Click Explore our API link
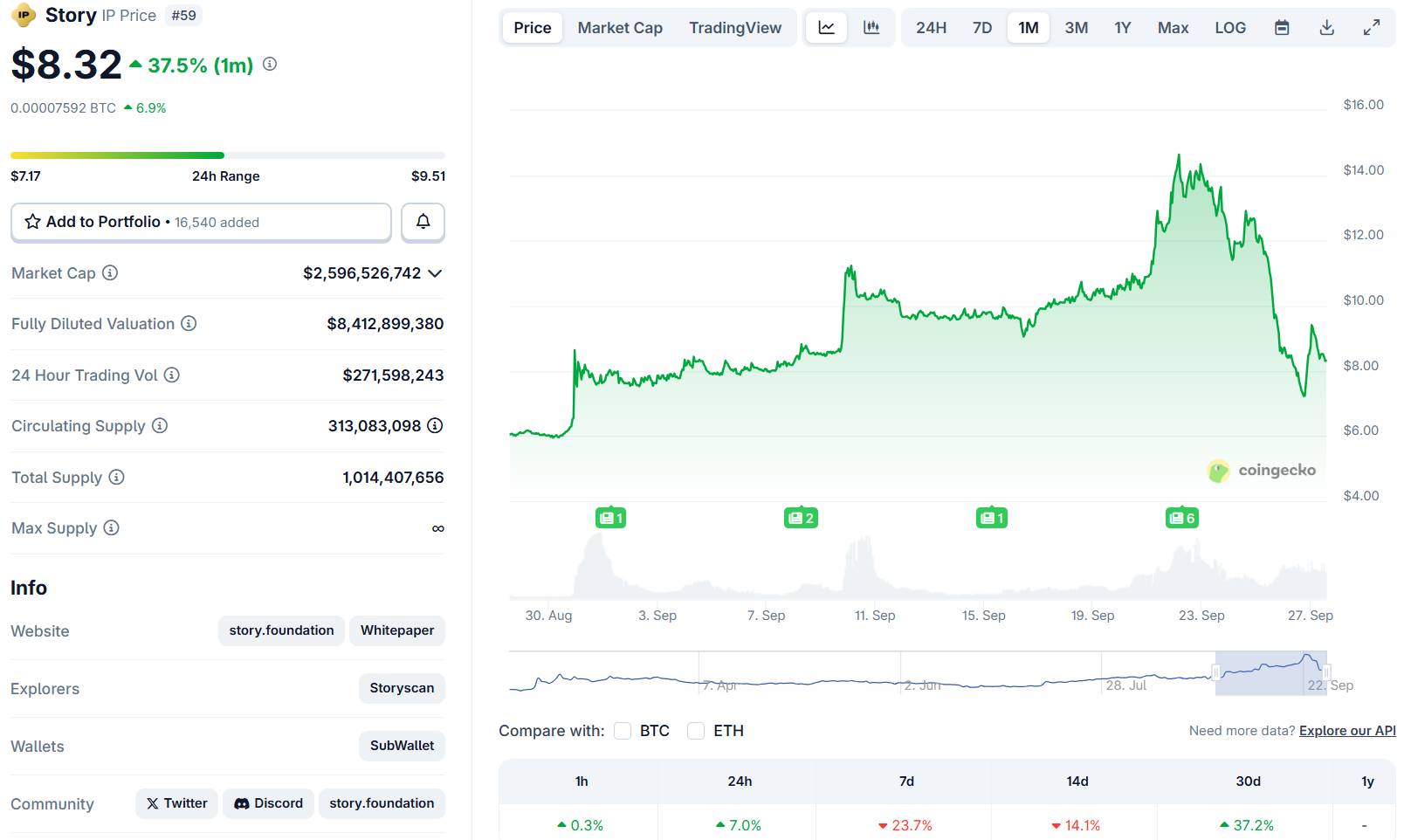The image size is (1411, 840). click(1347, 731)
